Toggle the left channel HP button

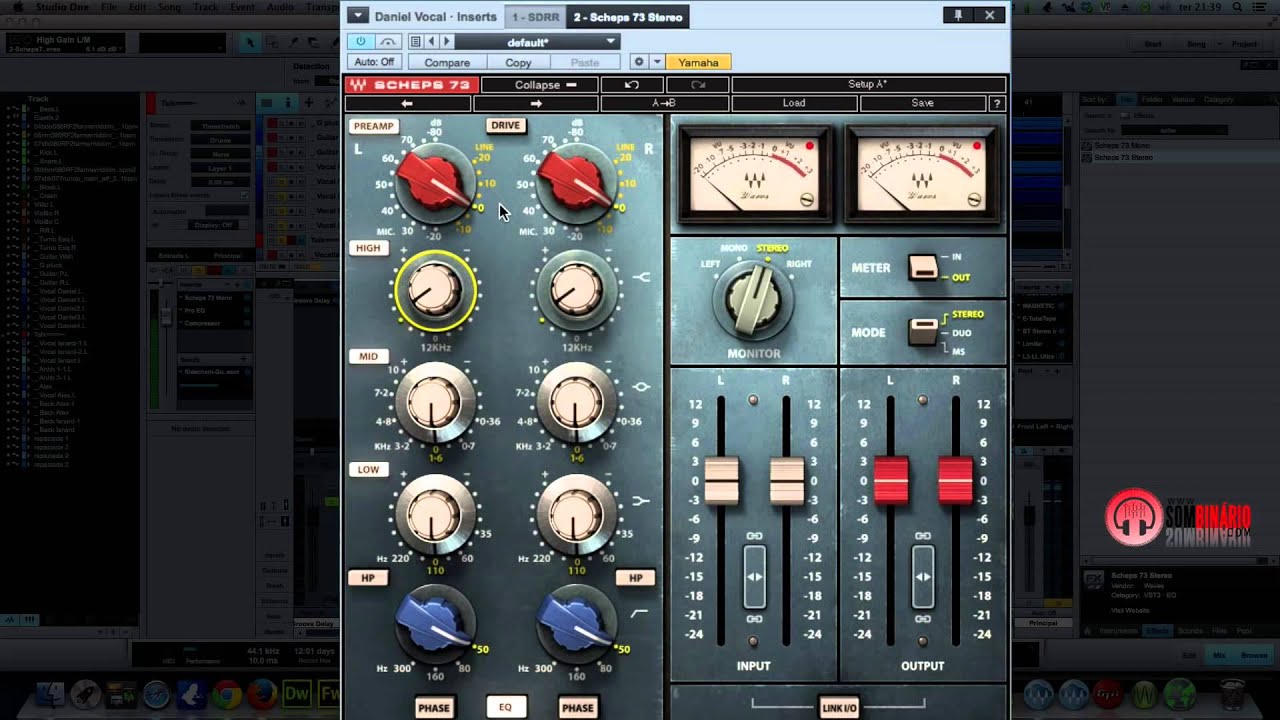tap(368, 578)
